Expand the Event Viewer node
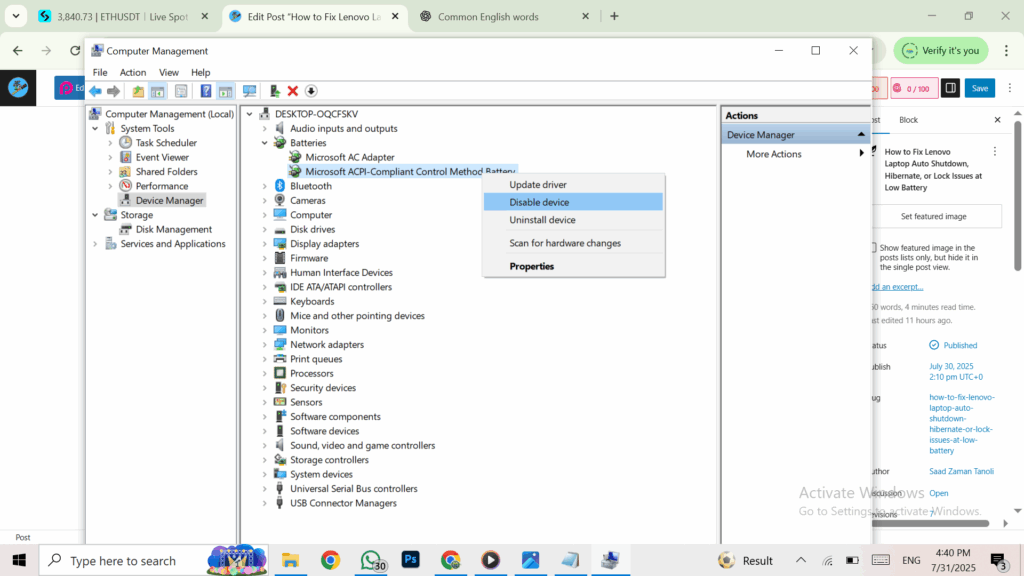The width and height of the screenshot is (1024, 576). coord(110,157)
